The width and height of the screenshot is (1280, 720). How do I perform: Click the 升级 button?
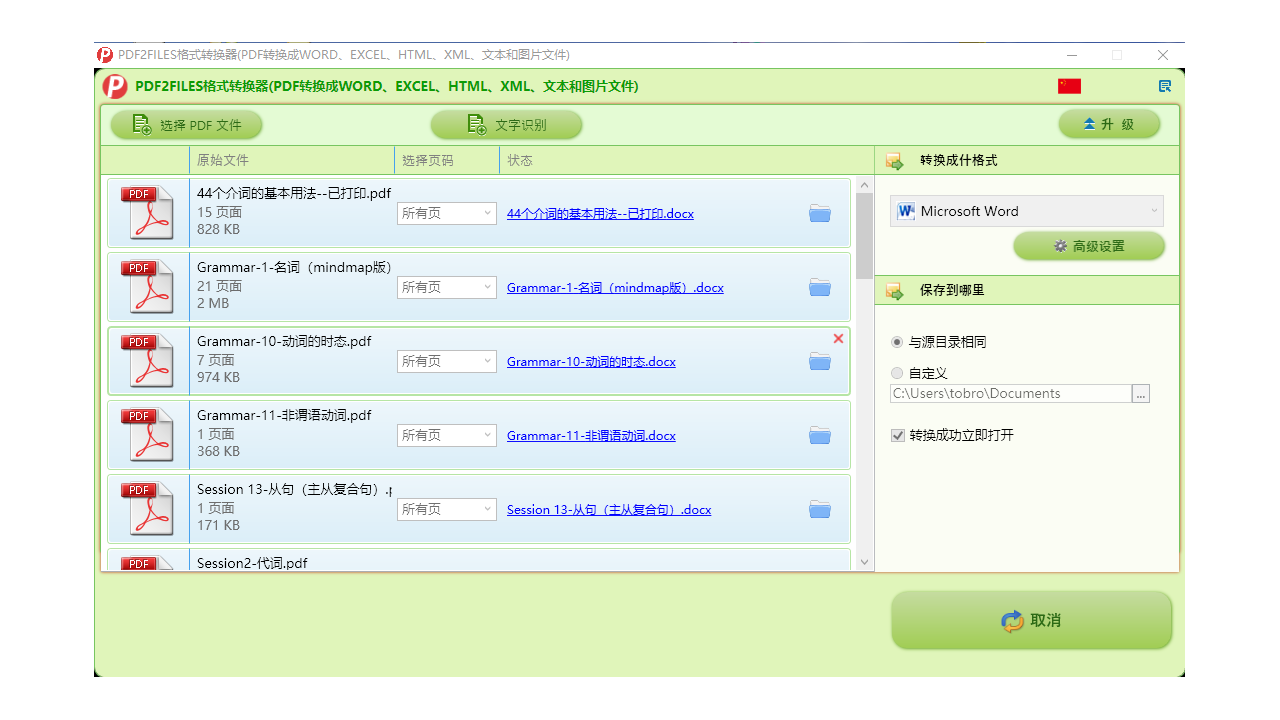click(x=1109, y=123)
